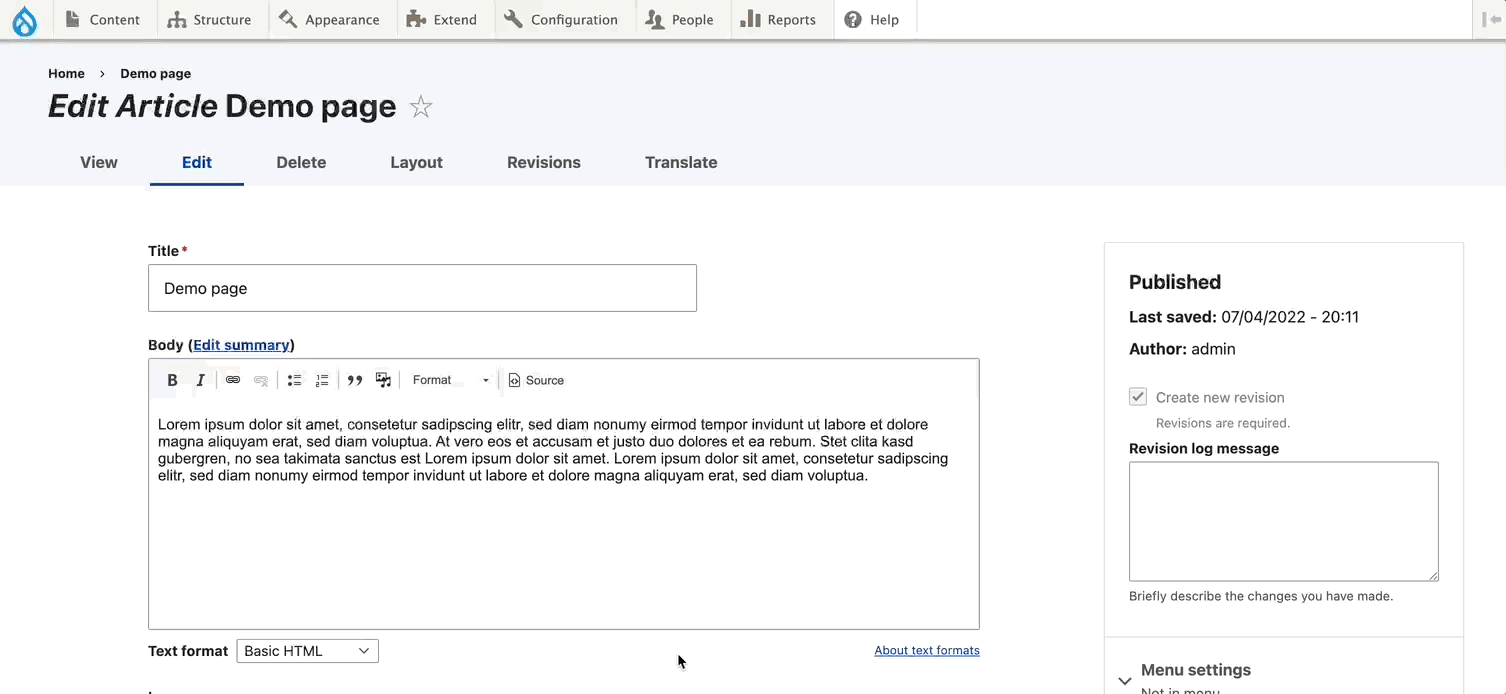Open the Configuration admin menu
Image resolution: width=1506 pixels, height=694 pixels.
(562, 20)
